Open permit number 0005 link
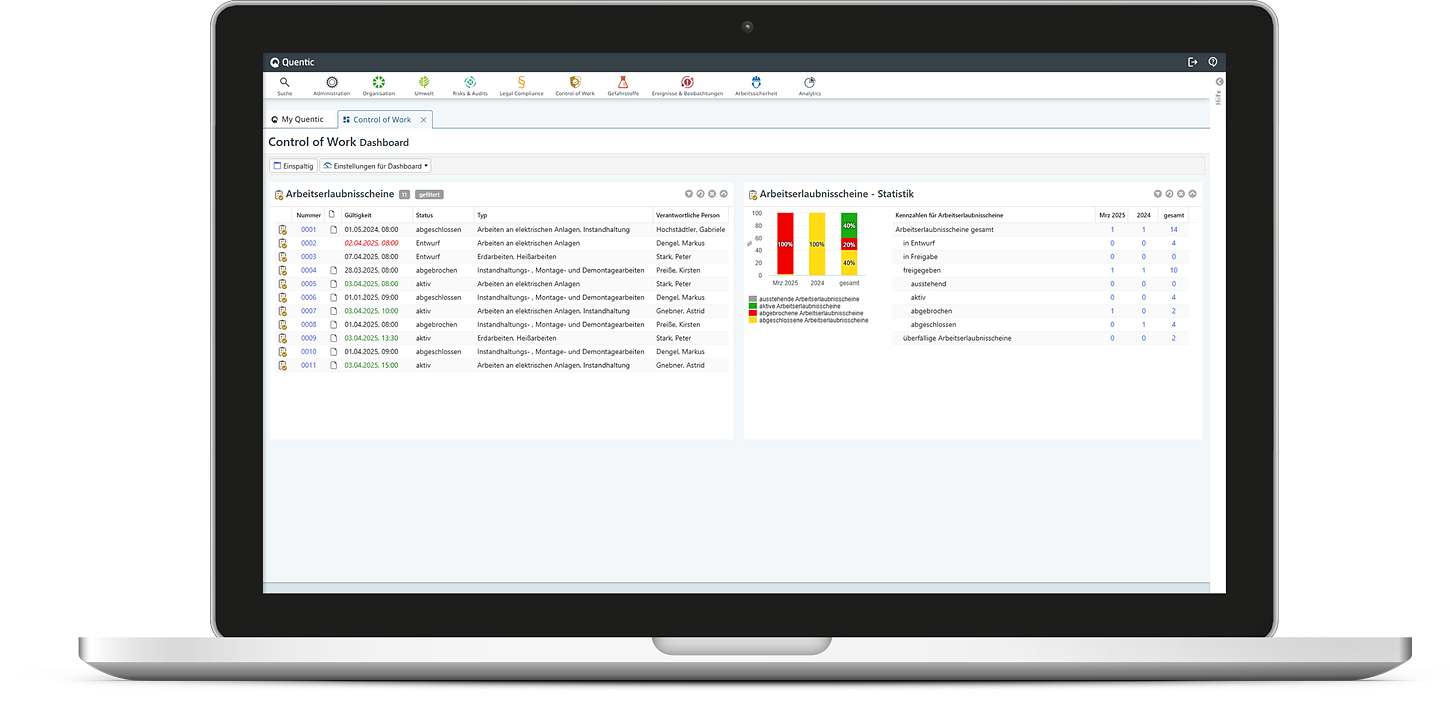 click(308, 284)
